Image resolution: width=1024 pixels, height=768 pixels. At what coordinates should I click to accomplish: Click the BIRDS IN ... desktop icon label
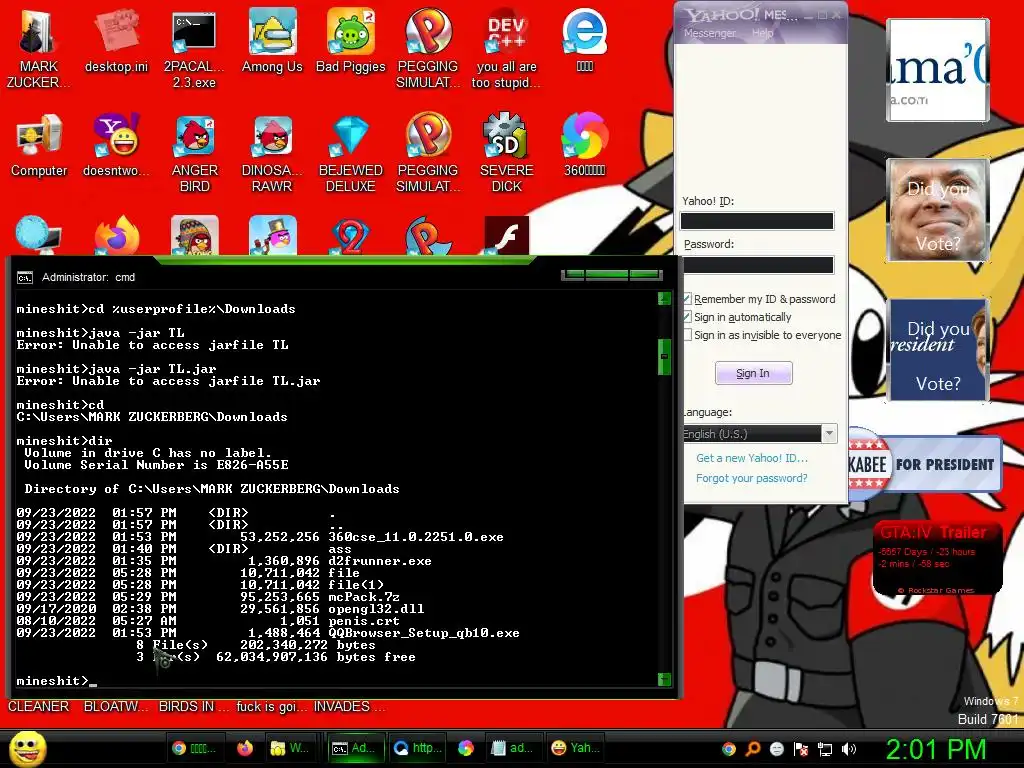[194, 707]
